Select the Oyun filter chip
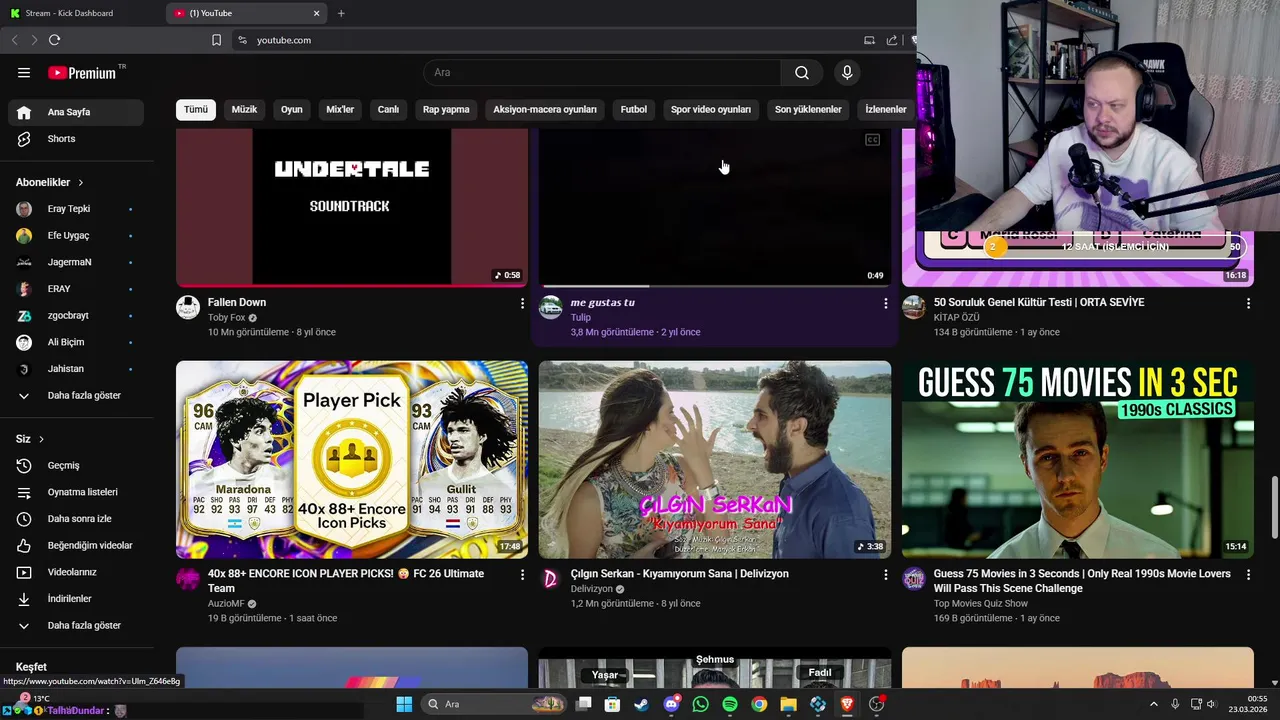The height and width of the screenshot is (720, 1280). click(291, 109)
